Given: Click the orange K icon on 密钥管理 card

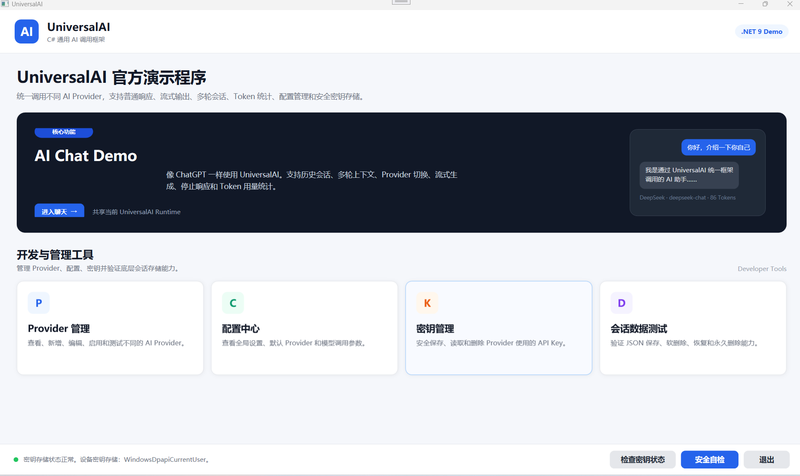Looking at the screenshot, I should tap(427, 303).
